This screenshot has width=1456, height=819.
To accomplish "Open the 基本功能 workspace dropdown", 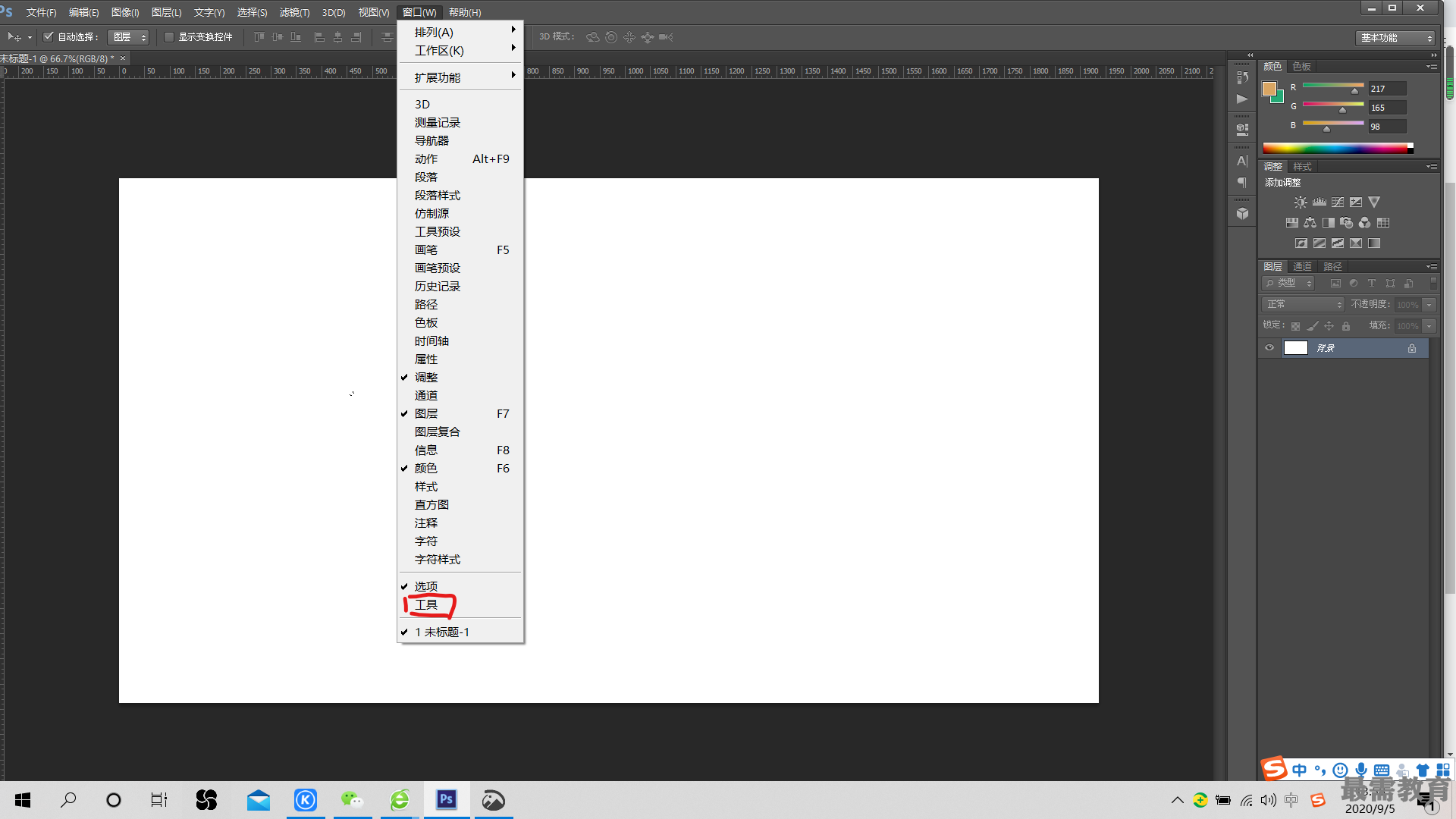I will (x=1395, y=38).
